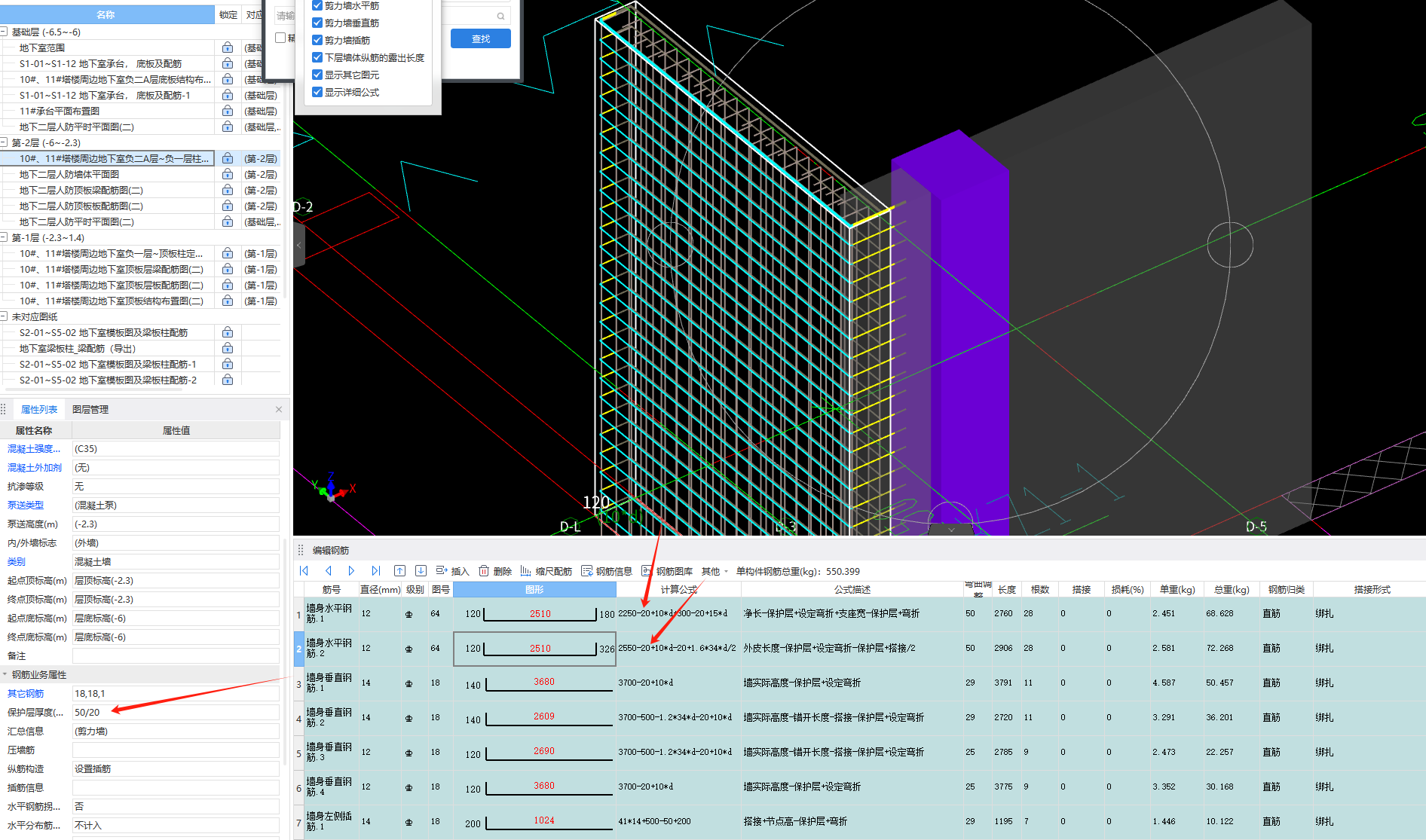Image resolution: width=1426 pixels, height=840 pixels.
Task: Uncheck 显示其它图元 checkbox
Action: click(x=317, y=75)
